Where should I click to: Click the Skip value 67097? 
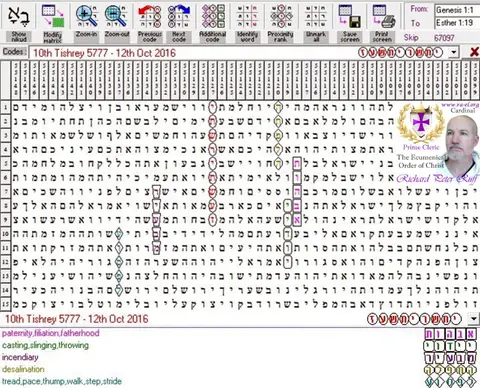point(444,38)
